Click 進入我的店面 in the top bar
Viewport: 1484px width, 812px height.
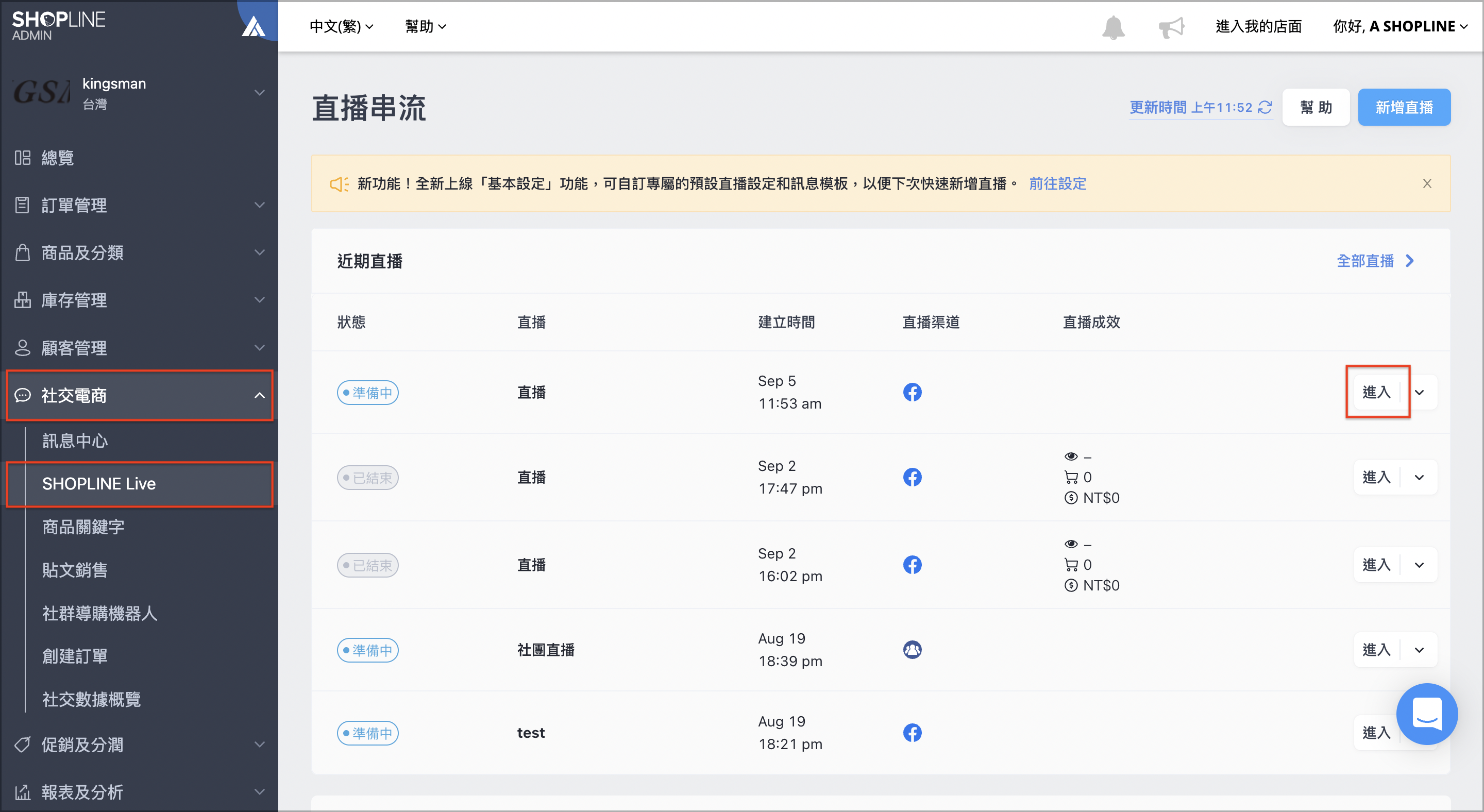(1259, 26)
